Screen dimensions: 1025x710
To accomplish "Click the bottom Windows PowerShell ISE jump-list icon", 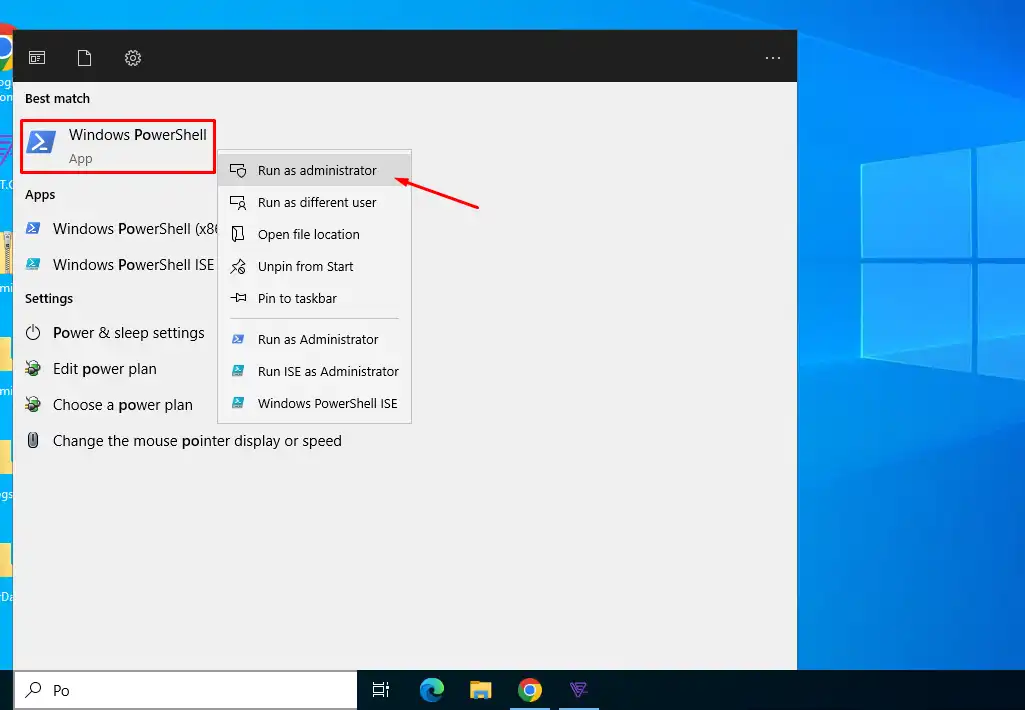I will pos(238,403).
